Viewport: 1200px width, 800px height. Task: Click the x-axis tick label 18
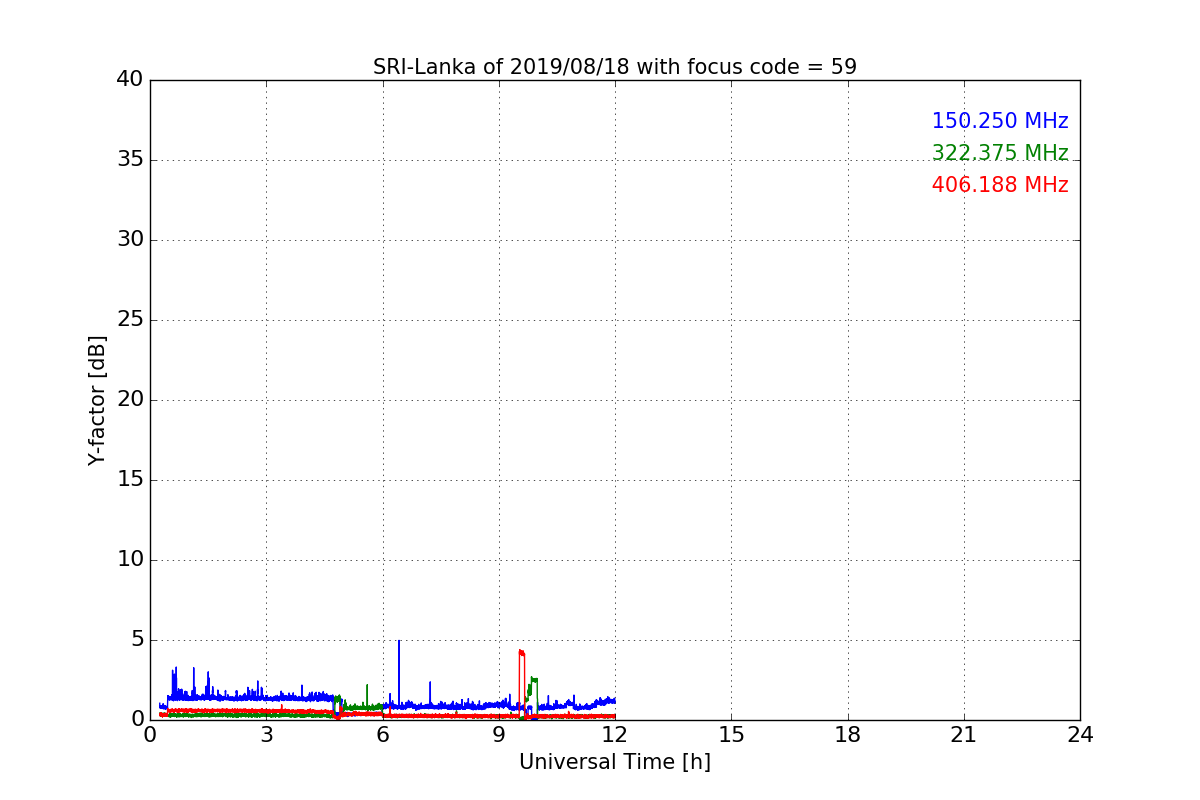point(848,736)
